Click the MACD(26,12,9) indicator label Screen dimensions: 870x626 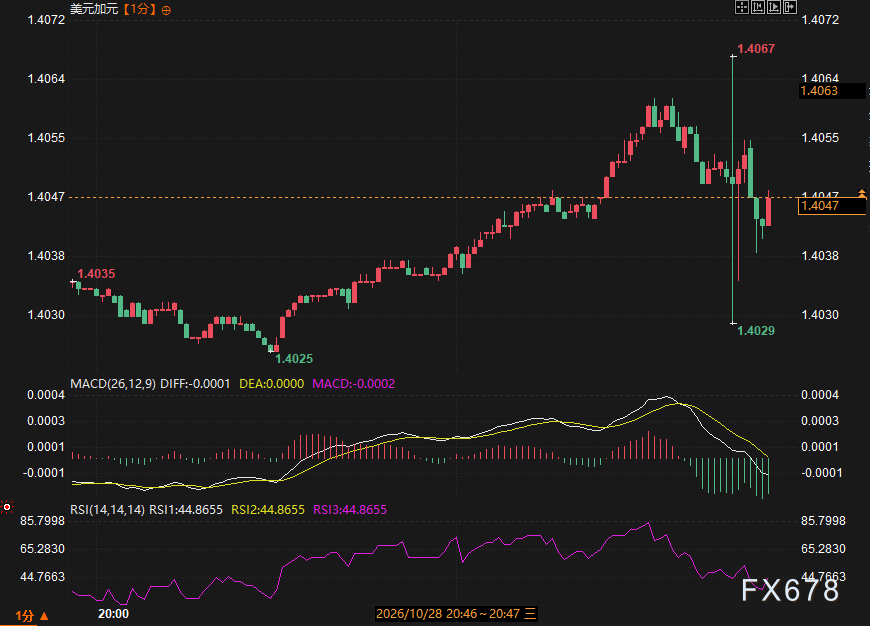pos(113,383)
